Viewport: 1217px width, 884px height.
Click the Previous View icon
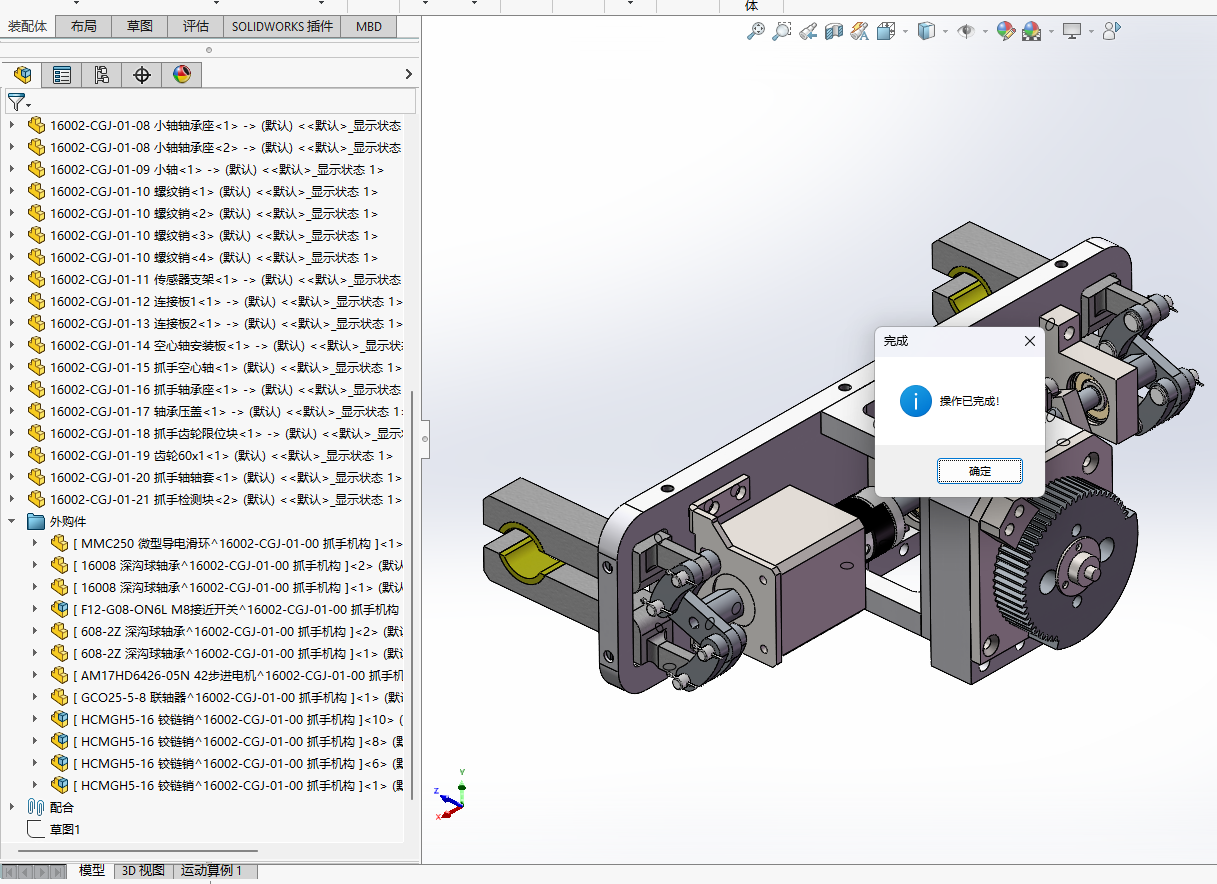[x=808, y=32]
